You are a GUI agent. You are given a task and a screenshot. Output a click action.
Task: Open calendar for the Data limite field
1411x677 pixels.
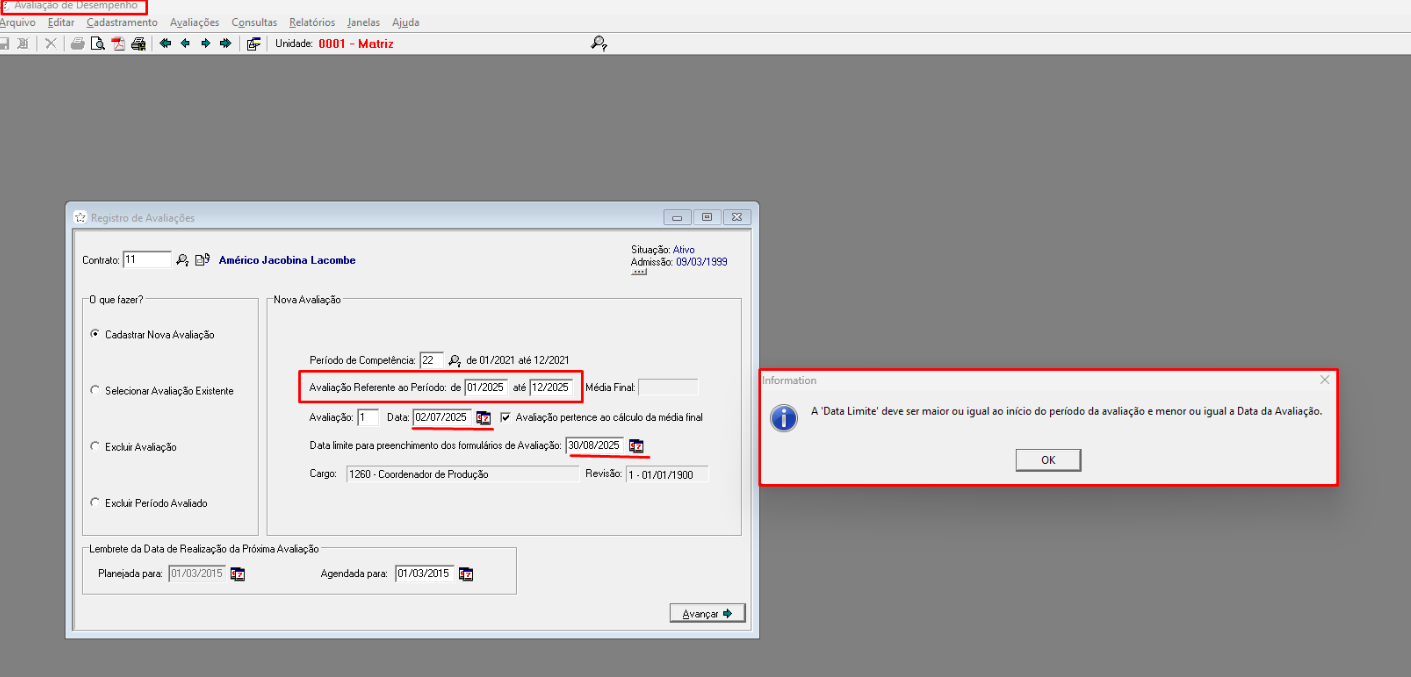[x=636, y=446]
